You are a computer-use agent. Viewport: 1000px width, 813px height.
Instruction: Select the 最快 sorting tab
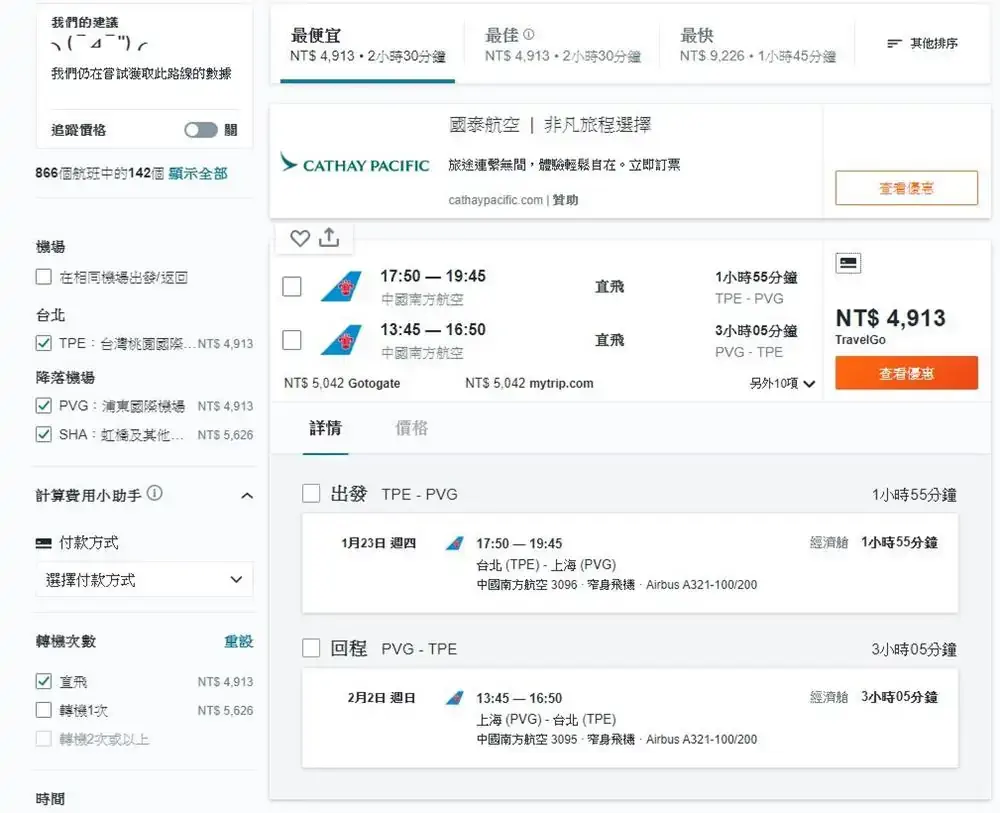757,45
